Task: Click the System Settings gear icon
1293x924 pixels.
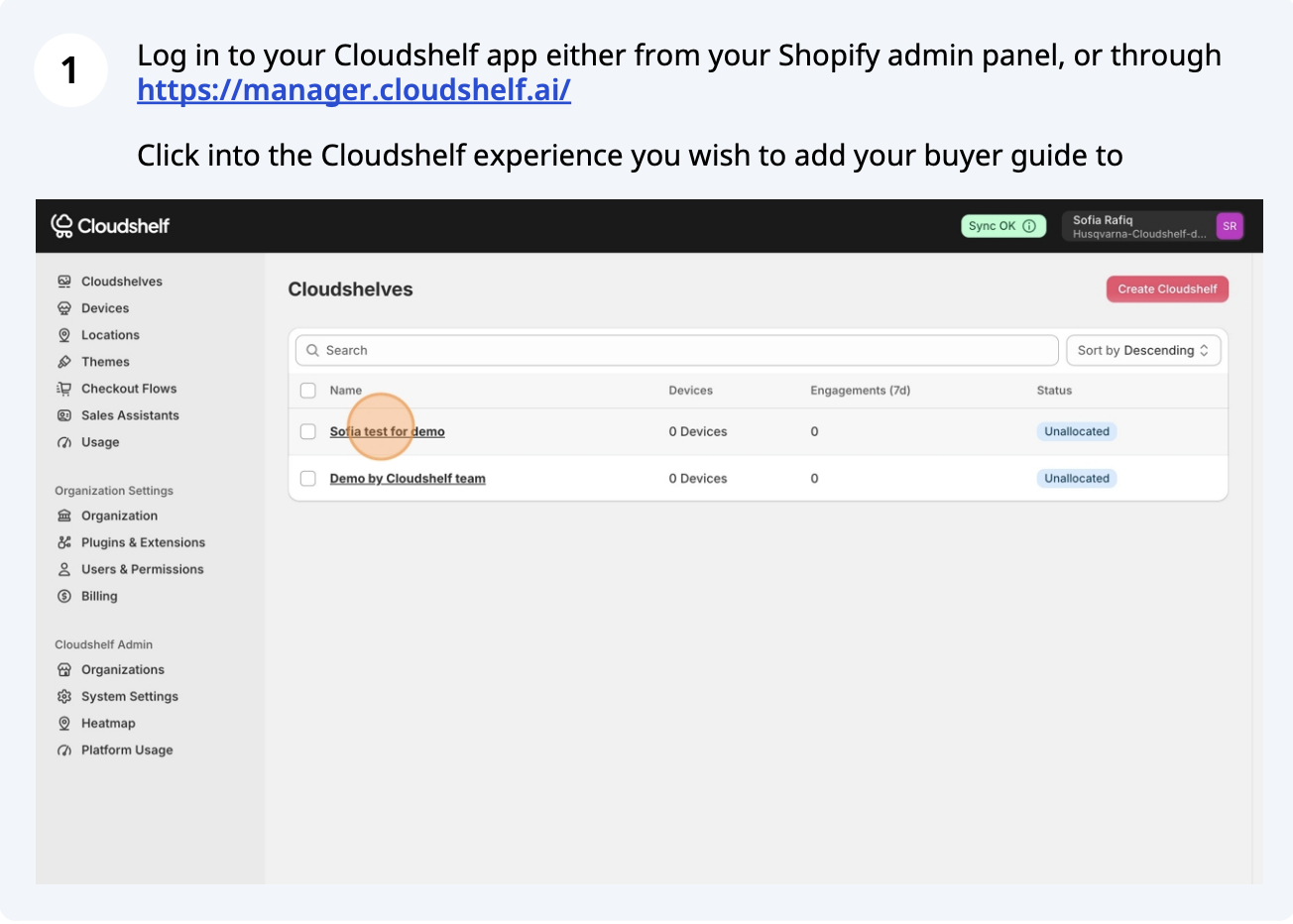Action: tap(64, 696)
